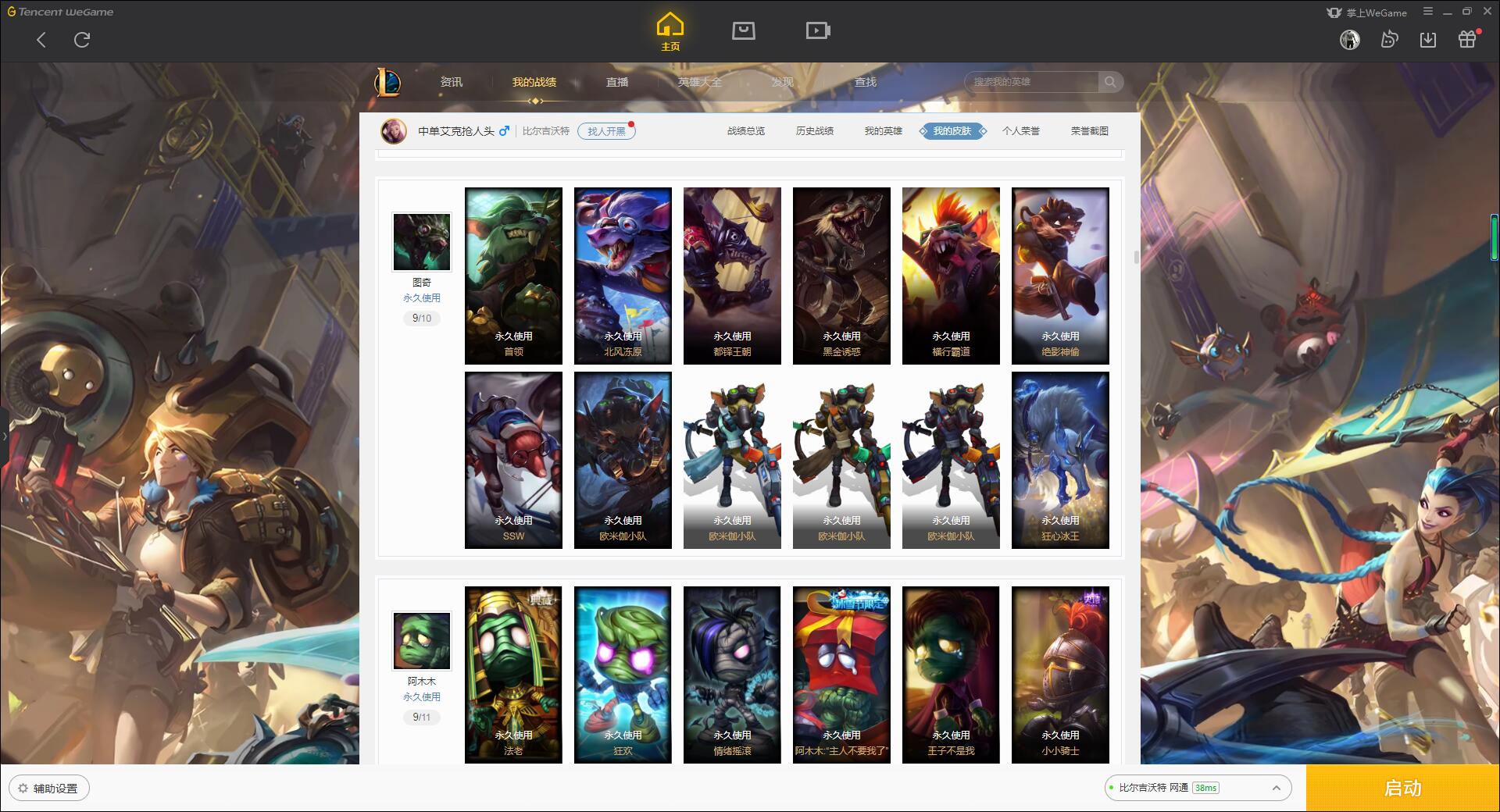This screenshot has width=1500, height=812.
Task: Open the 狂欢 Amumu skin thumbnail
Action: click(623, 675)
